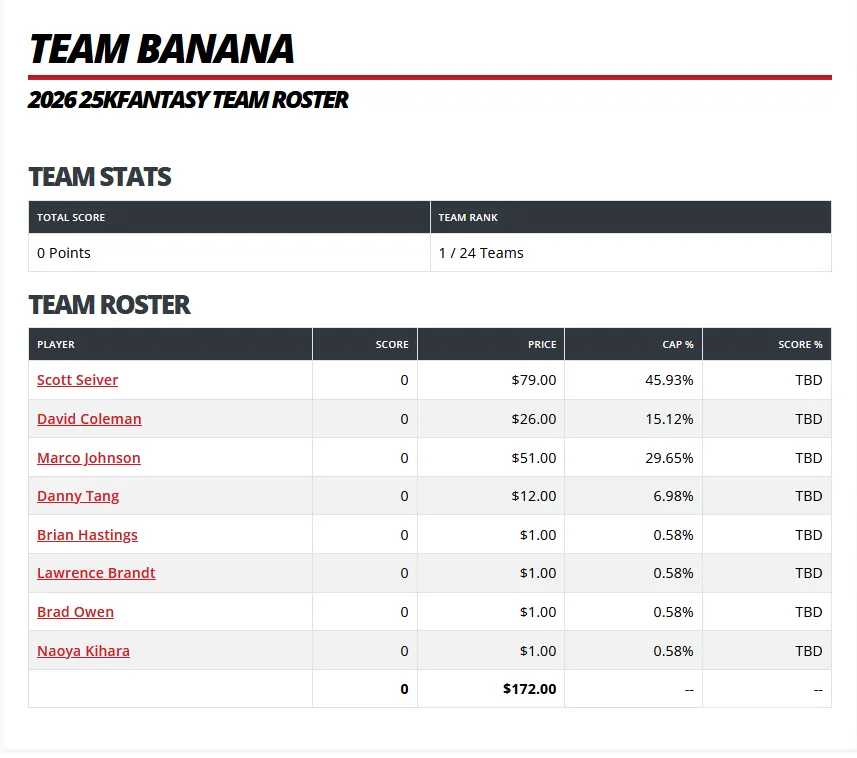Click the 1 / 24 Teams rank value

481,253
